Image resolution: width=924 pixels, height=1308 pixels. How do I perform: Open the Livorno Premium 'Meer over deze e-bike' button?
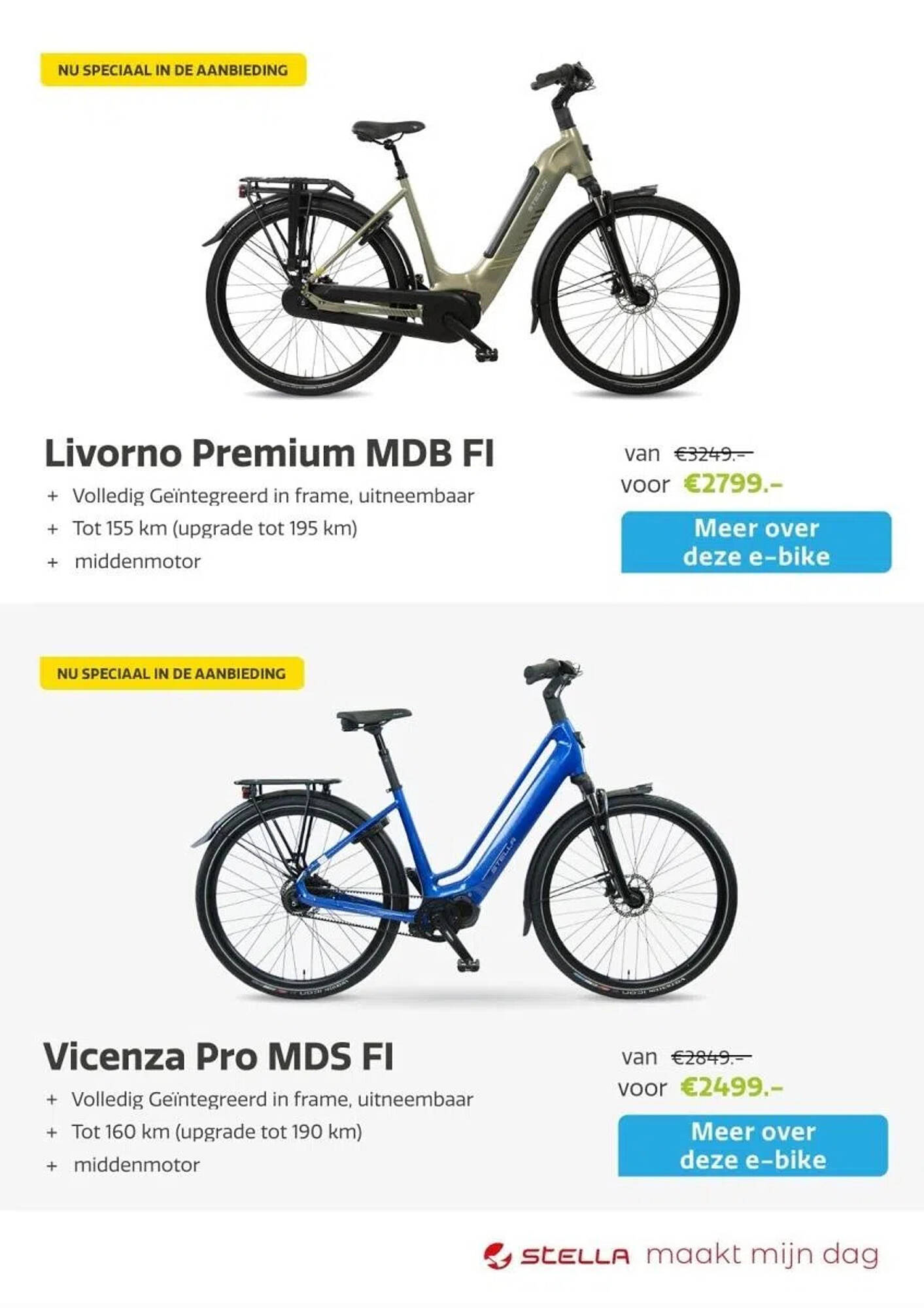(756, 542)
